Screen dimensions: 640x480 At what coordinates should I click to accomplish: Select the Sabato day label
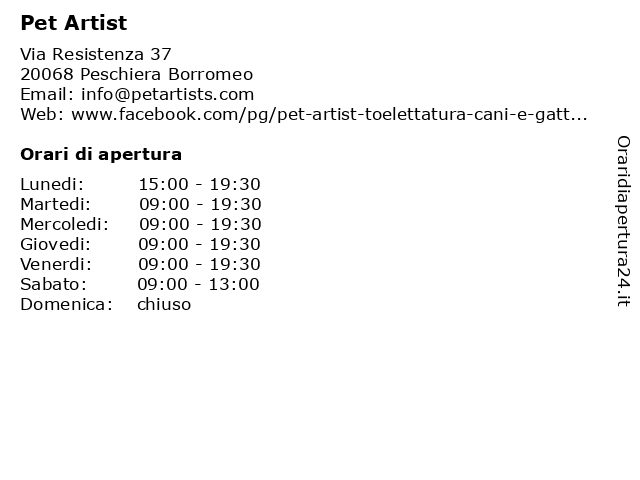(x=53, y=284)
